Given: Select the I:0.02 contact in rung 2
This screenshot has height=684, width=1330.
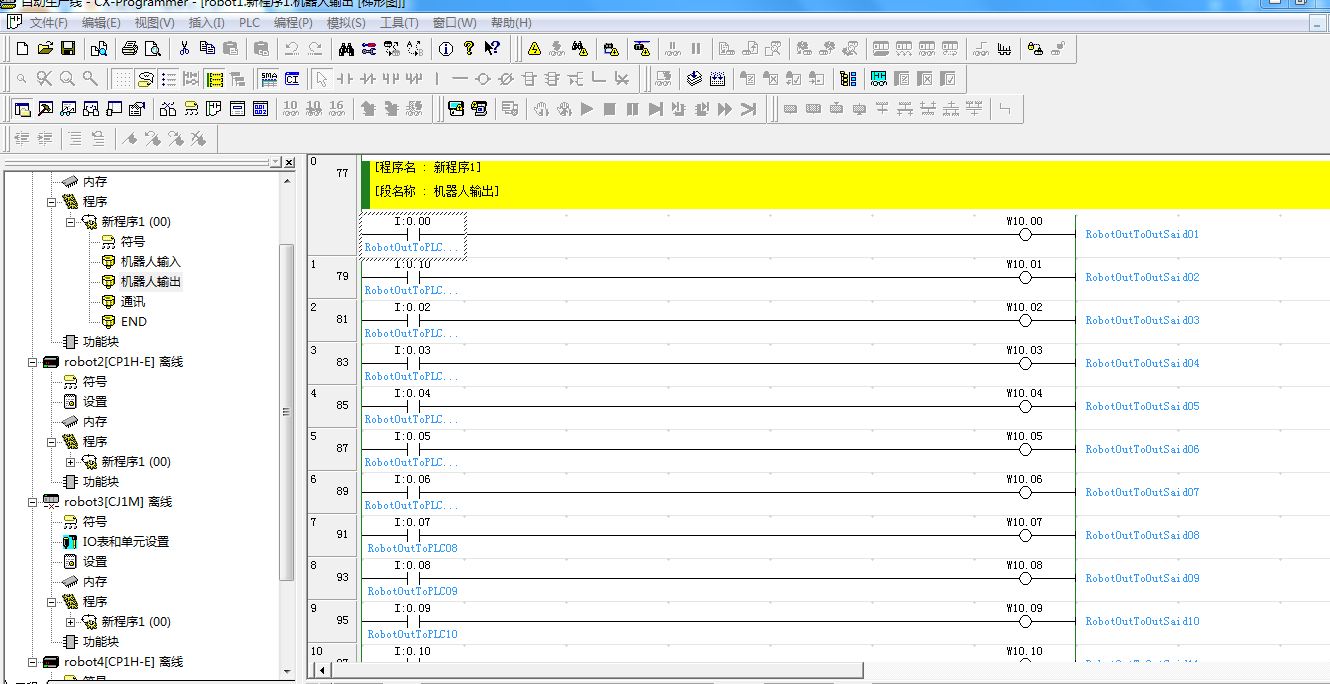Looking at the screenshot, I should click(x=412, y=321).
